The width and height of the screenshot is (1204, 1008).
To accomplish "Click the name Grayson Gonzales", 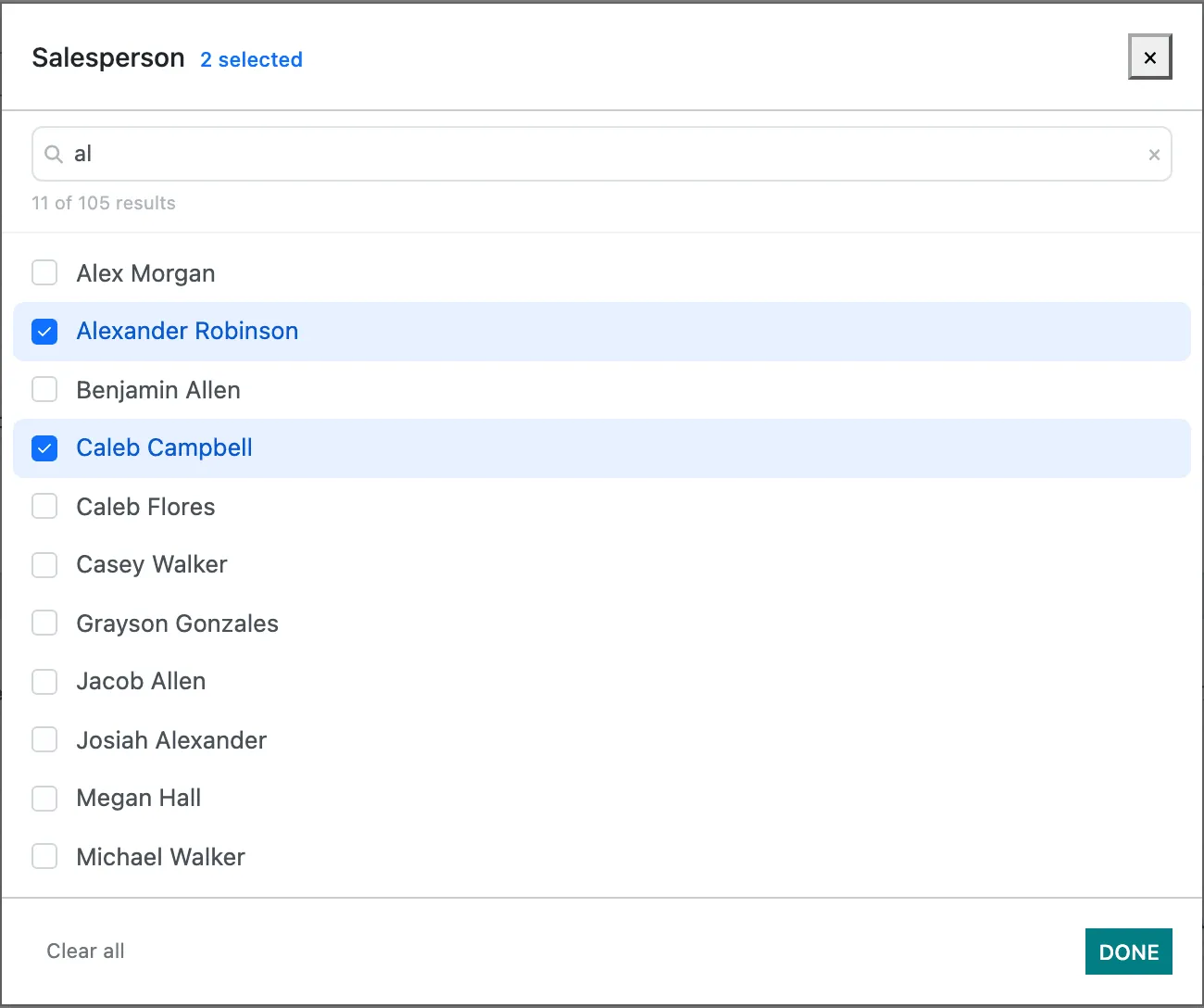I will 177,624.
